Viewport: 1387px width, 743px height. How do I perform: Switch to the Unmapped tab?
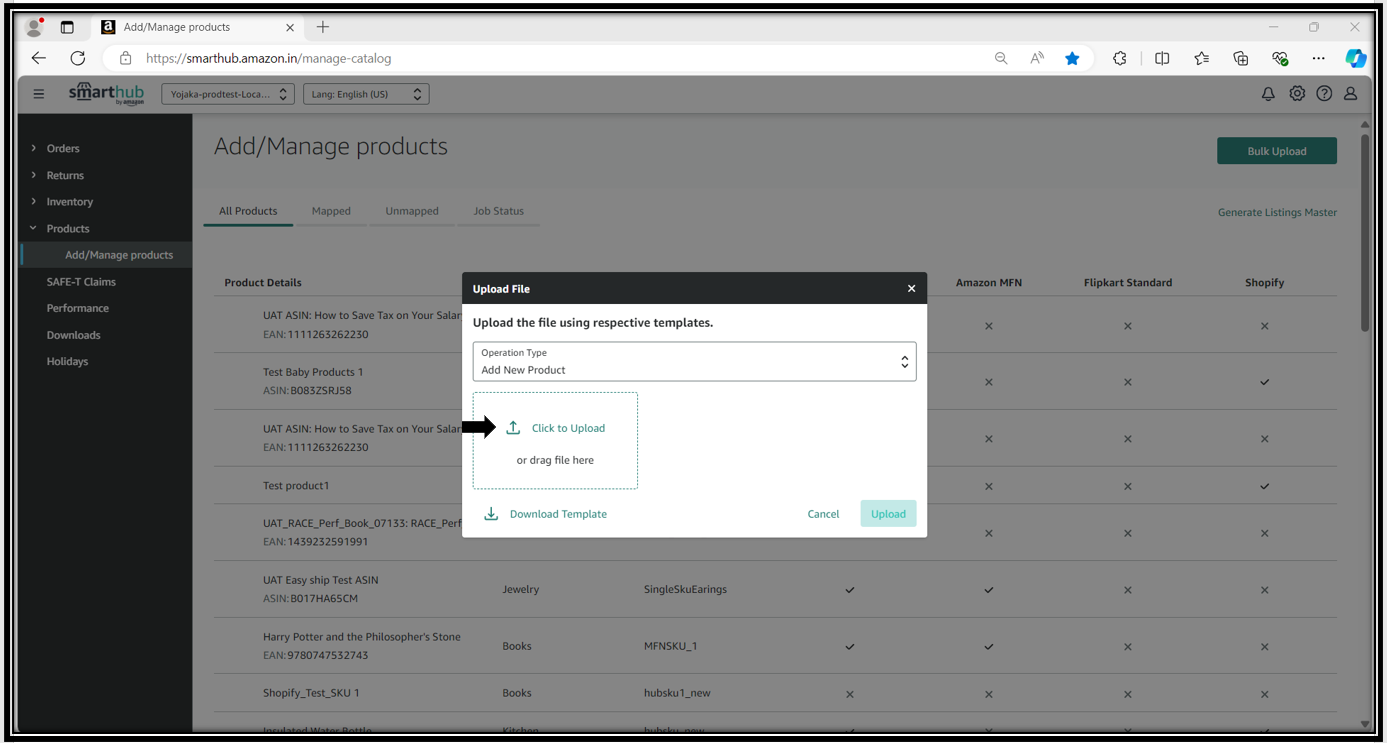pyautogui.click(x=412, y=211)
